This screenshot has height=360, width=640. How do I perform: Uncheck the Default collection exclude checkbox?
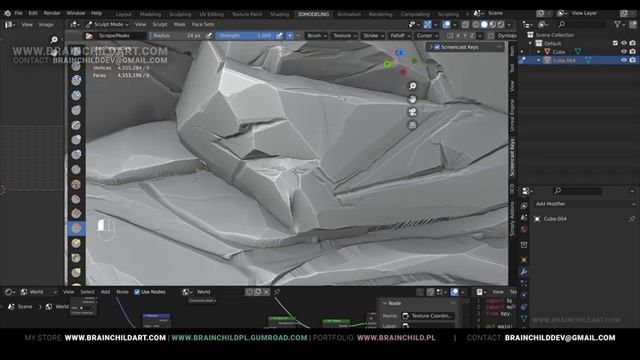tap(615, 43)
